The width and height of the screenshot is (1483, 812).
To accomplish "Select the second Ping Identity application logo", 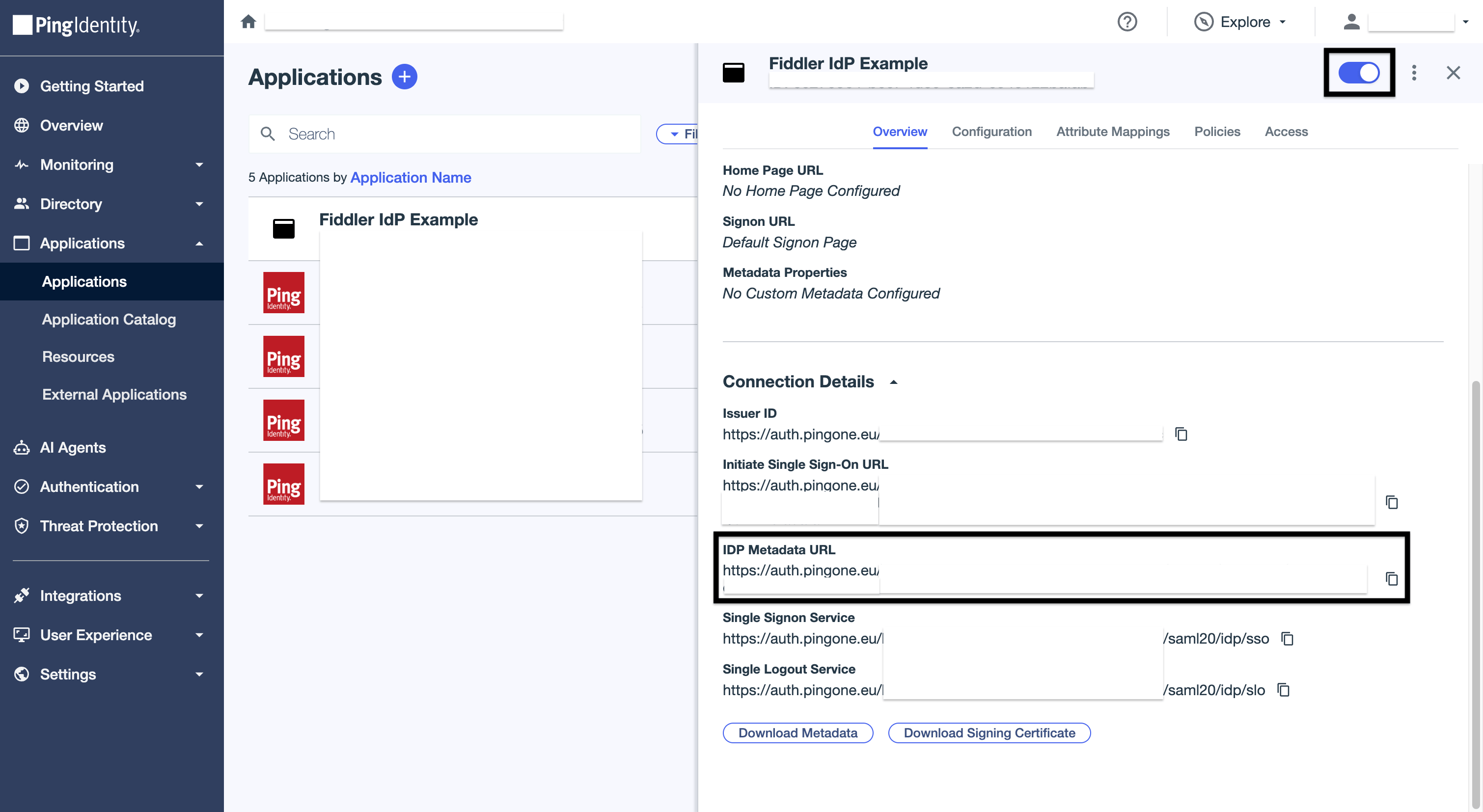I will tap(283, 356).
